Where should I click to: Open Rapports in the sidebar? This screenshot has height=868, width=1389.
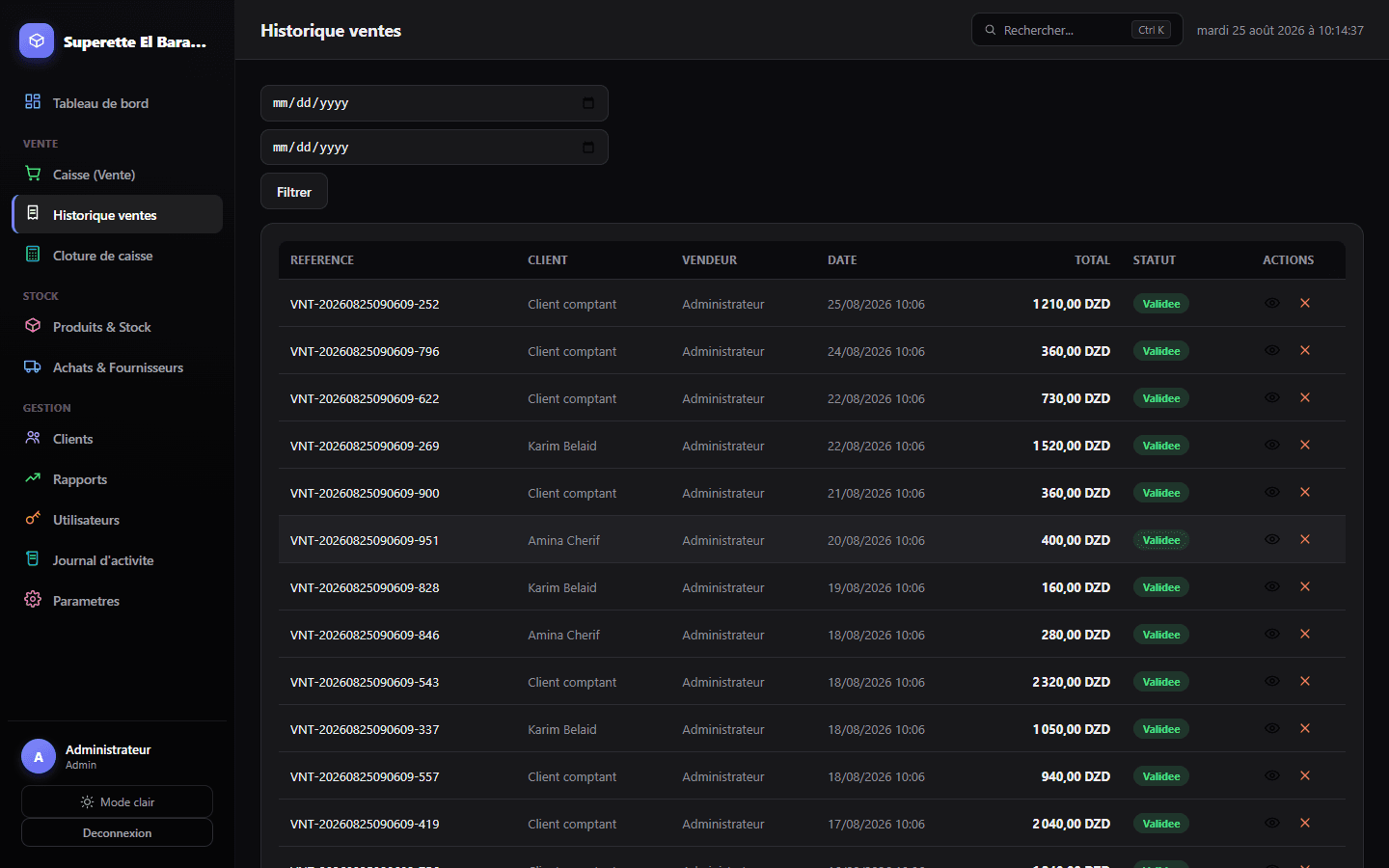pyautogui.click(x=117, y=478)
